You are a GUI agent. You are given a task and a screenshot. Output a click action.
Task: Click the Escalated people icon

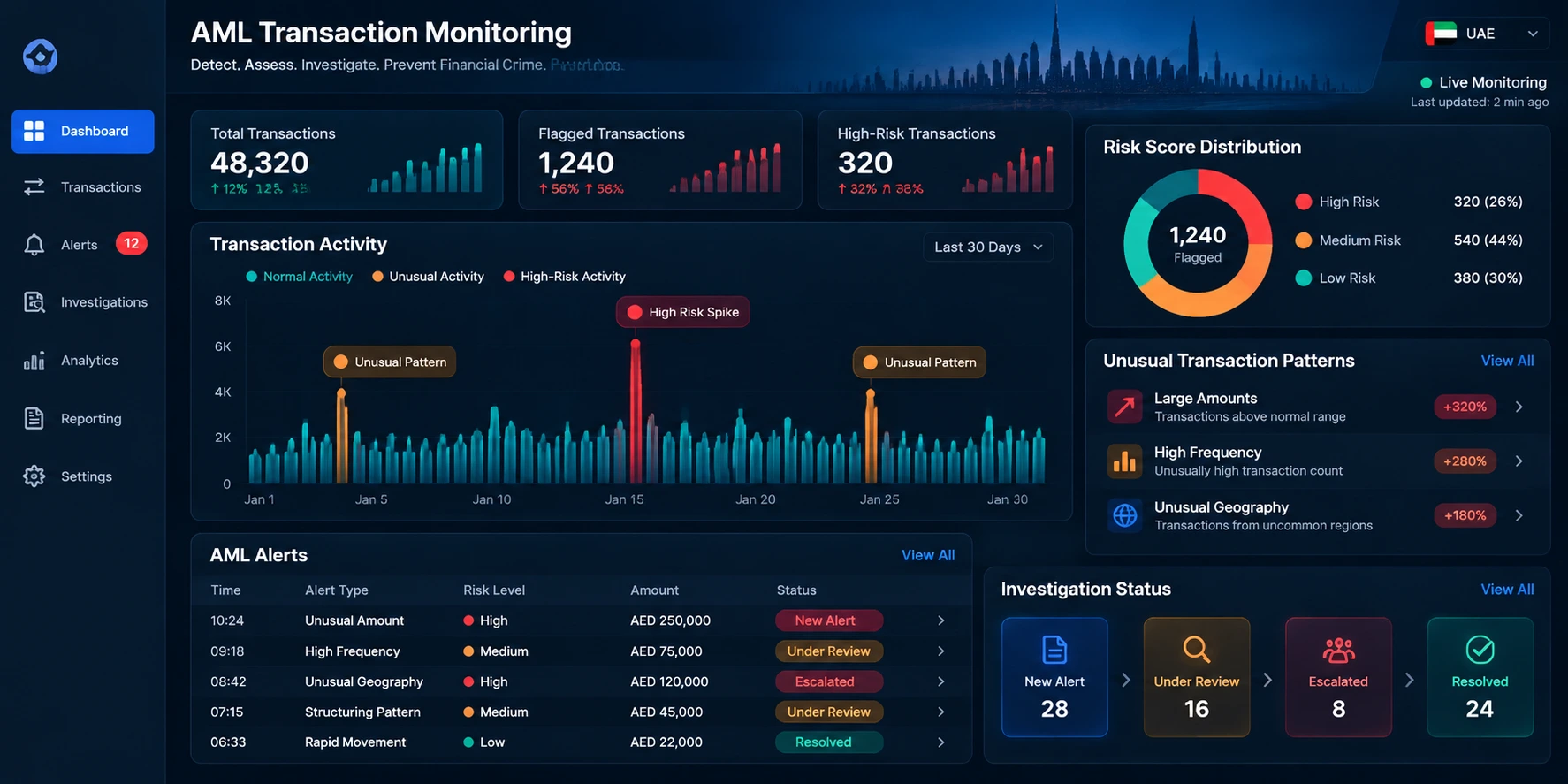click(1338, 650)
